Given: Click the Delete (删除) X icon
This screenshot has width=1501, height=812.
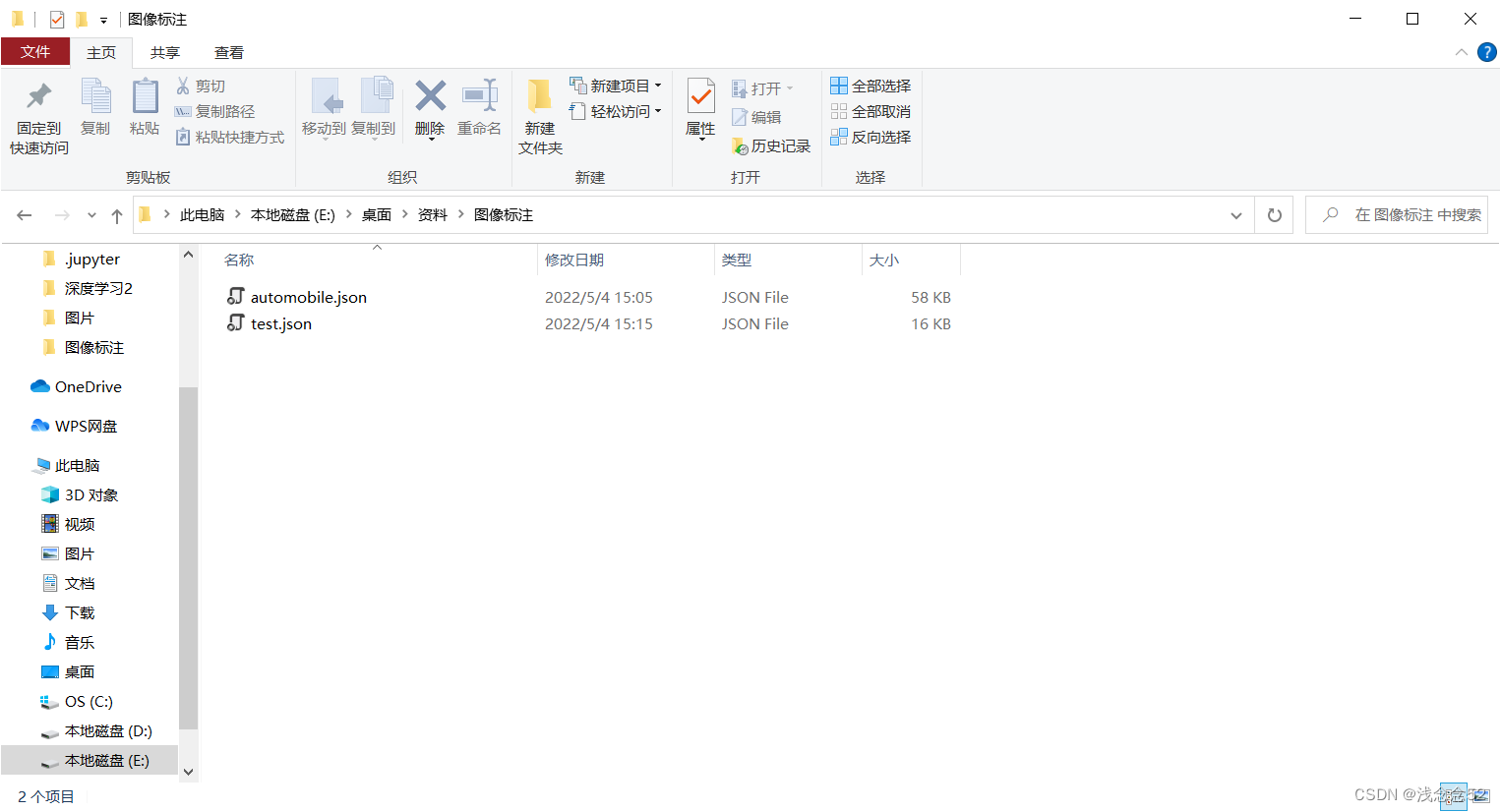Looking at the screenshot, I should [430, 95].
